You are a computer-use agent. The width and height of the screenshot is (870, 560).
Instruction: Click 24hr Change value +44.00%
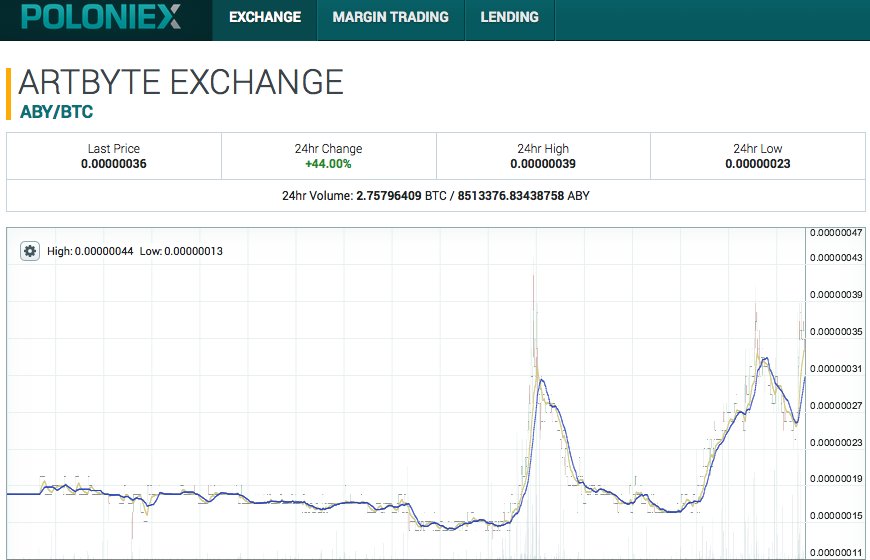click(x=328, y=164)
